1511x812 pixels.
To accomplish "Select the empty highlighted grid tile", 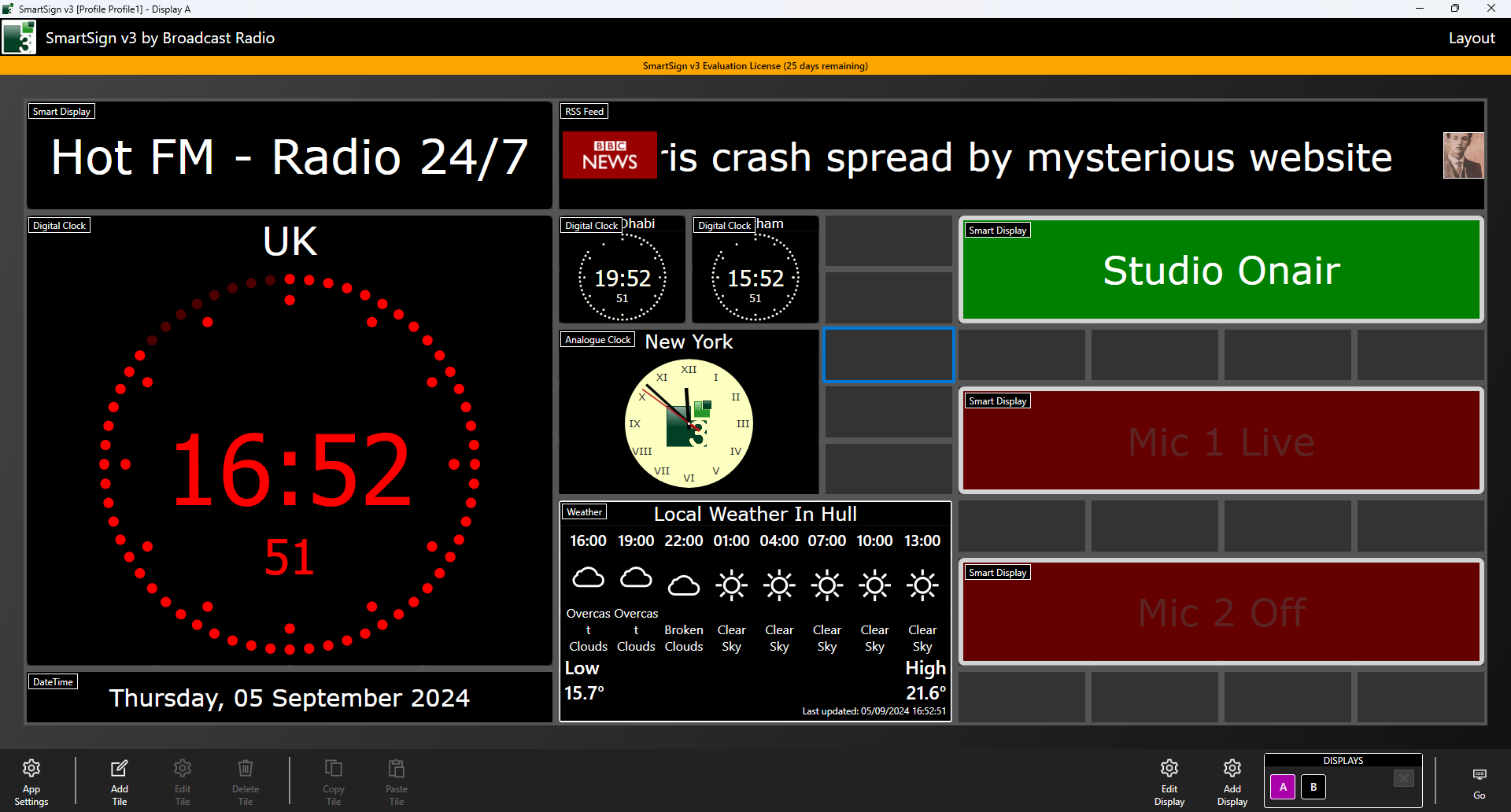I will tap(888, 355).
